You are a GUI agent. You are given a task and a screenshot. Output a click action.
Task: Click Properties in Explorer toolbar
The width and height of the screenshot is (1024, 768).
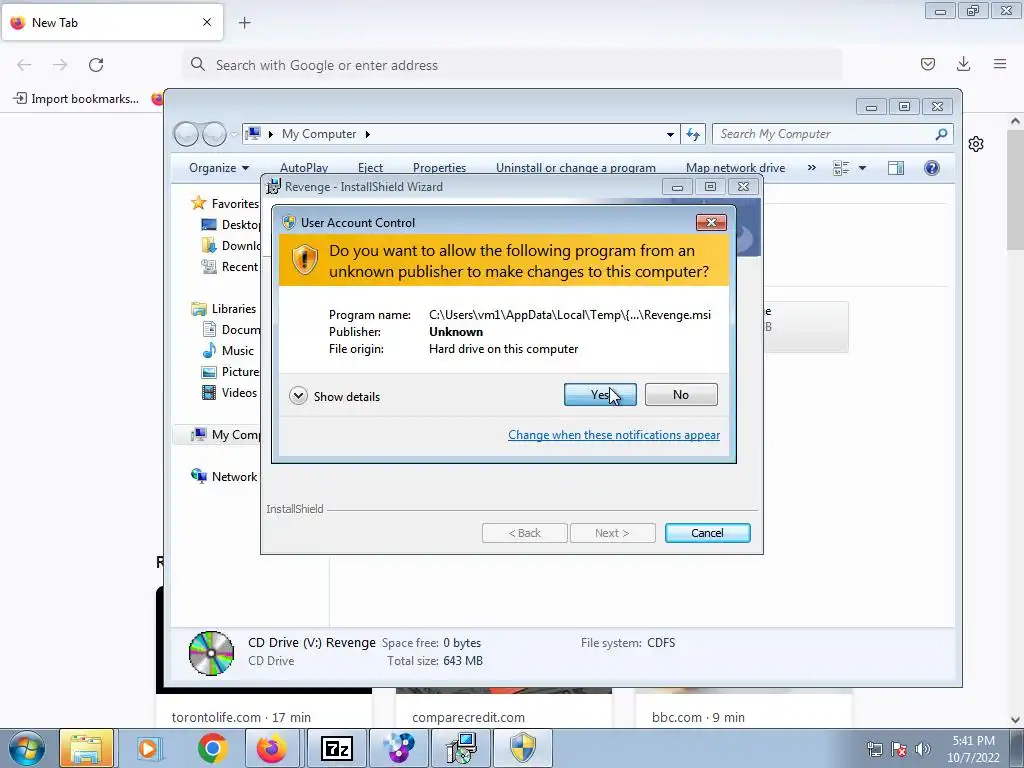[x=440, y=168]
